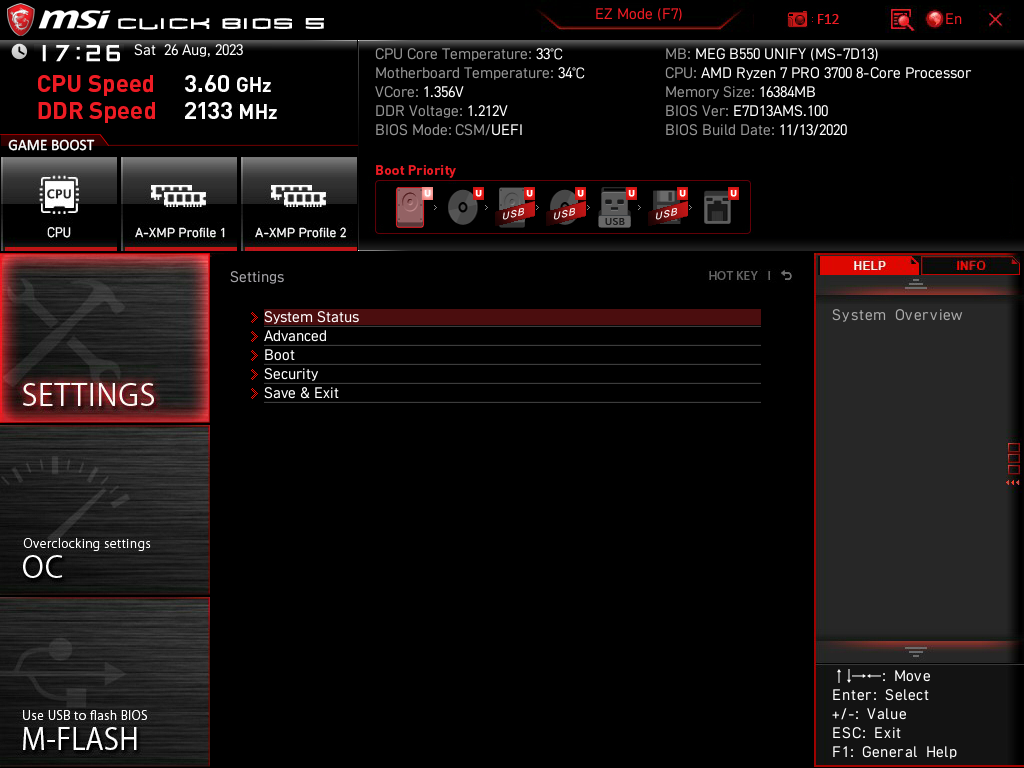Open the Advanced settings entry
This screenshot has height=768, width=1024.
512,336
